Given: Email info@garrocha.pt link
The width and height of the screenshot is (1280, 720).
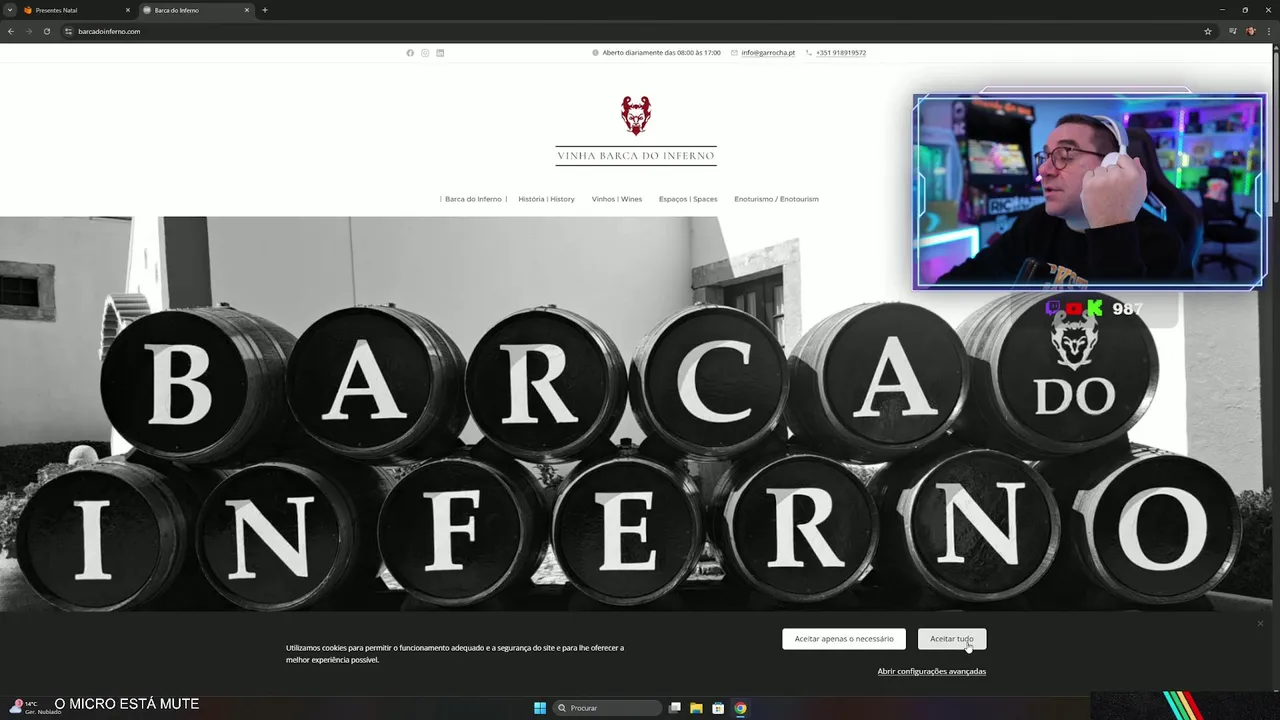Looking at the screenshot, I should click(x=768, y=53).
